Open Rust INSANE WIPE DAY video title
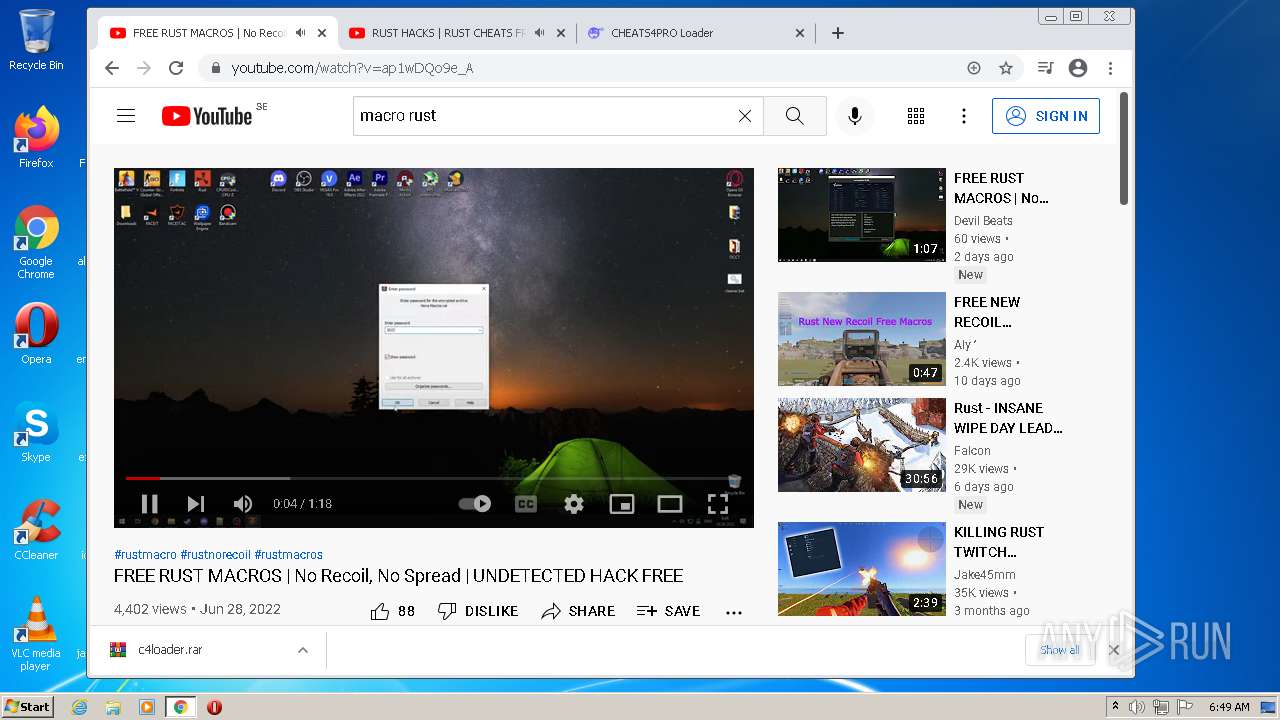Image resolution: width=1280 pixels, height=720 pixels. pos(1008,418)
